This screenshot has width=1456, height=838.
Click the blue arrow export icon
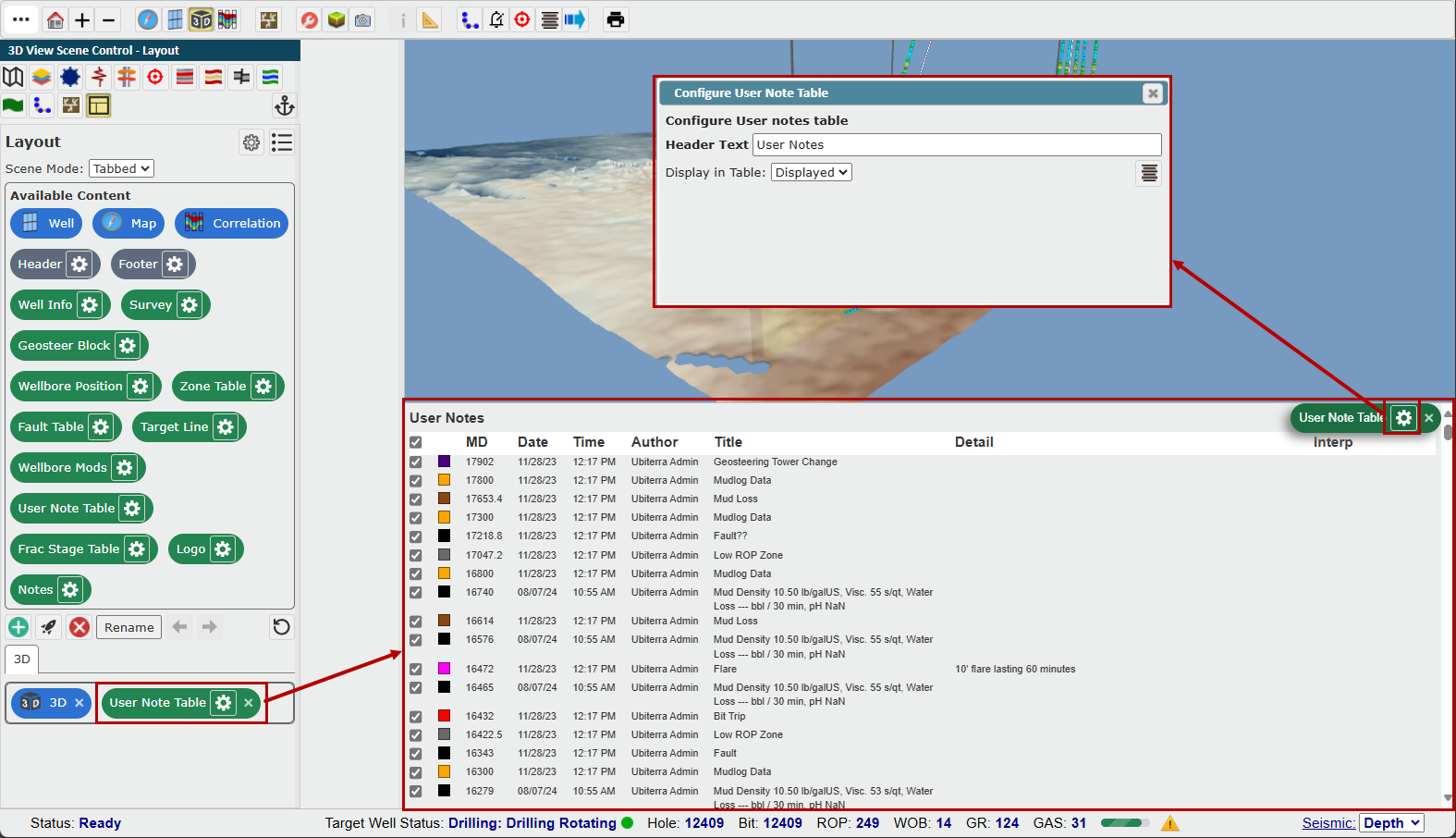pos(575,19)
